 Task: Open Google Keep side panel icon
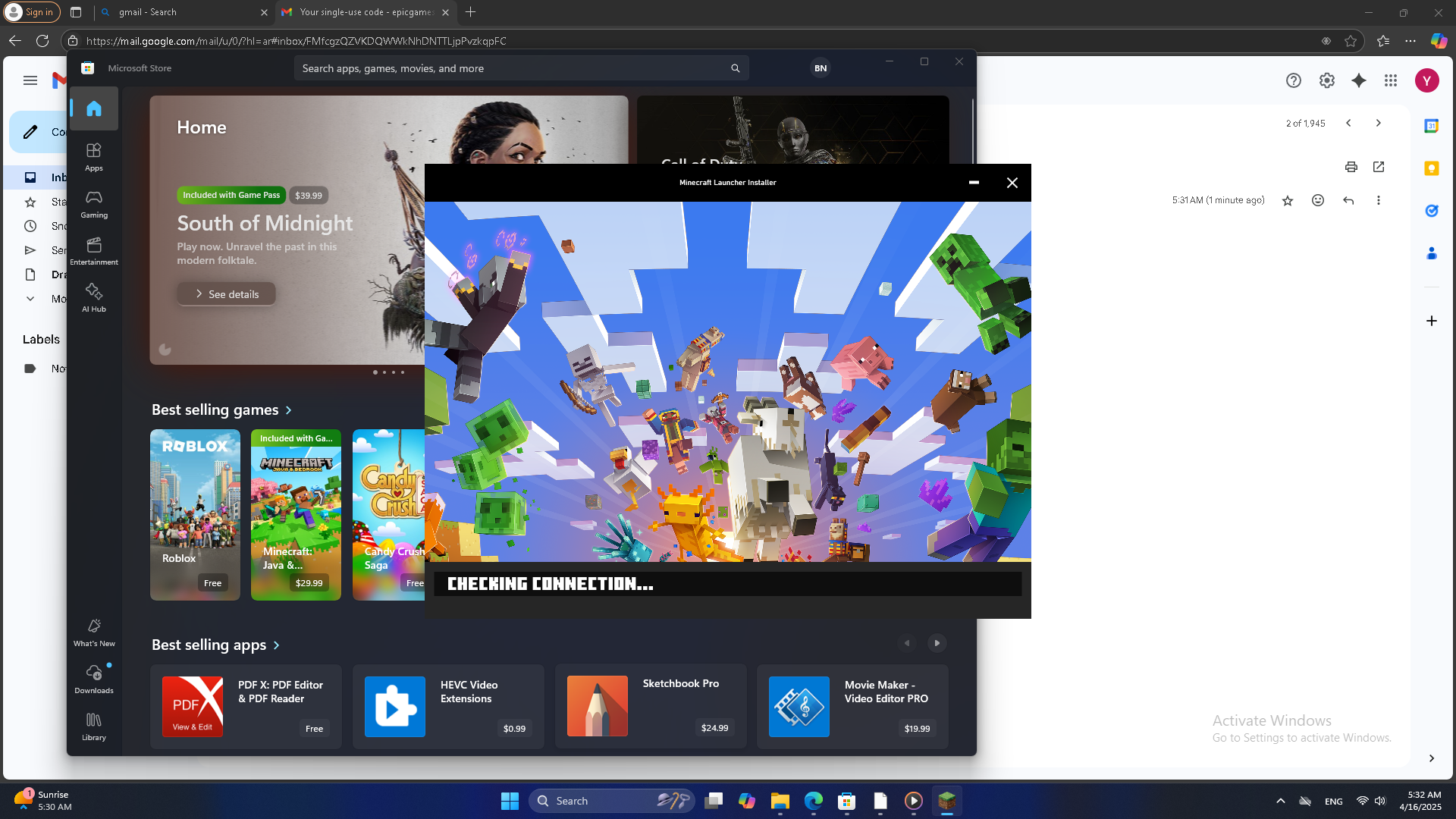click(x=1432, y=168)
